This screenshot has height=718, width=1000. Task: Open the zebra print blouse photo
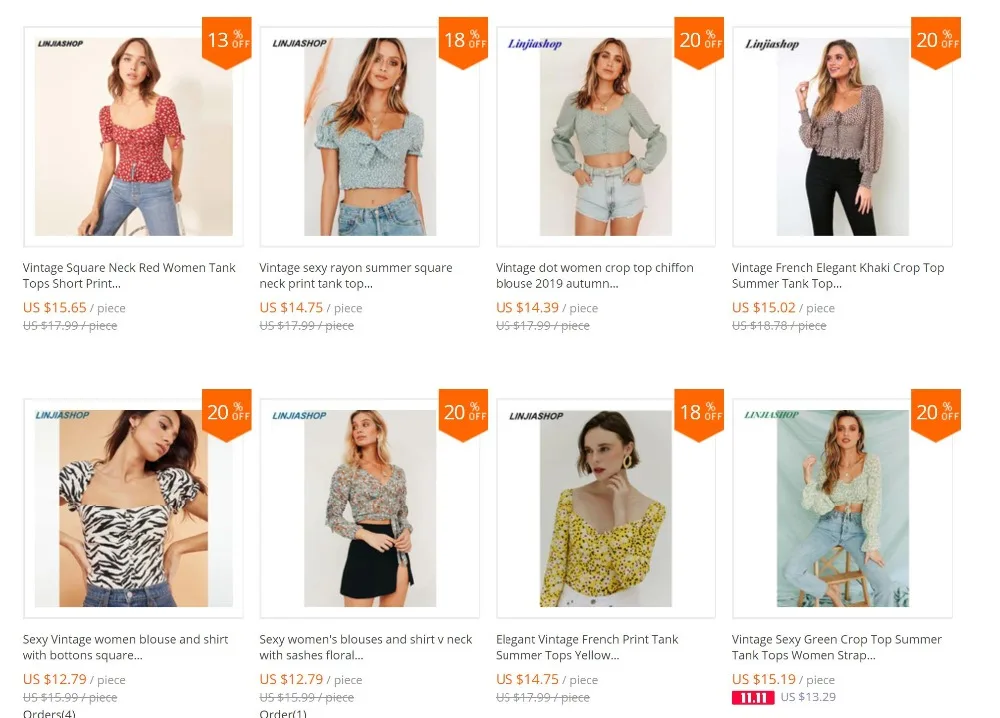click(133, 508)
